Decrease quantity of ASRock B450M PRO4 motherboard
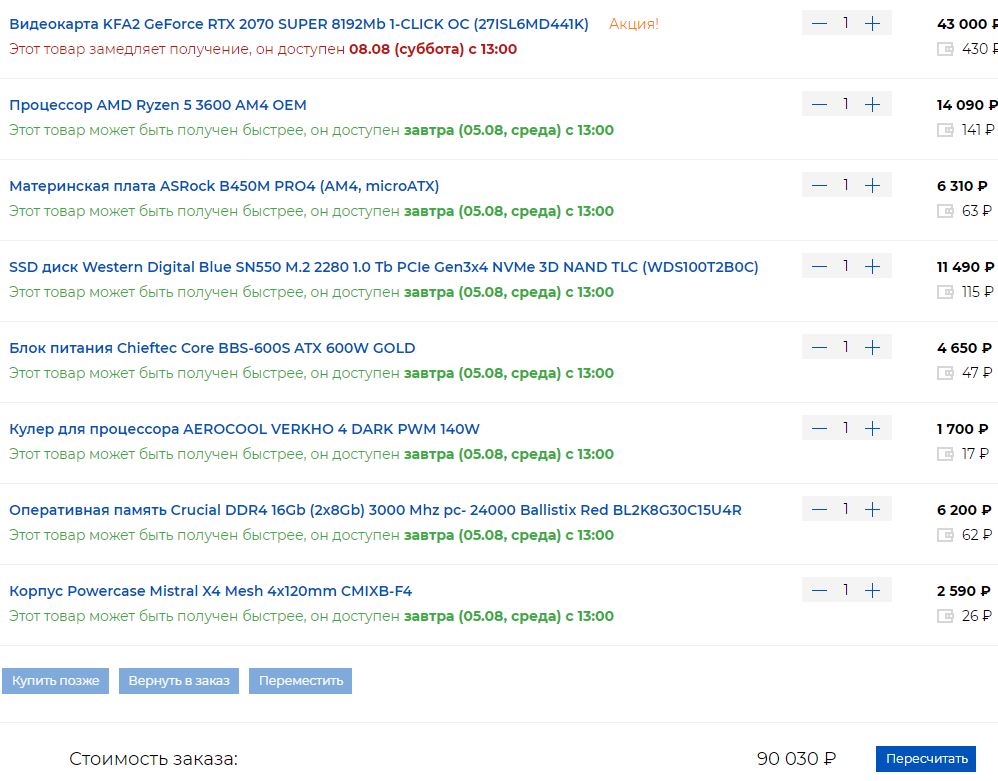 819,185
